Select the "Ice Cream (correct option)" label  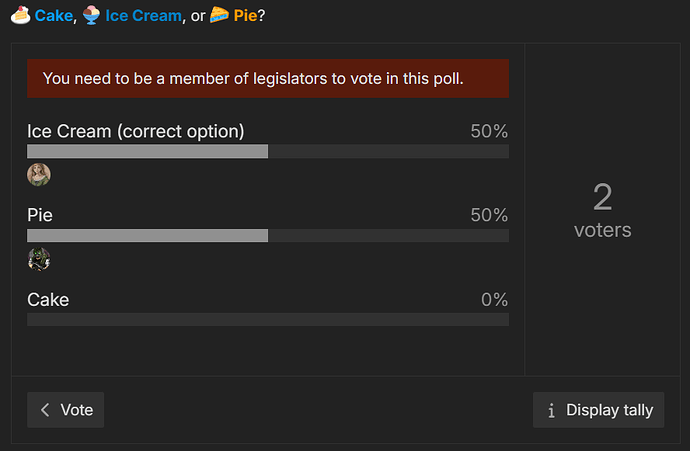click(136, 131)
